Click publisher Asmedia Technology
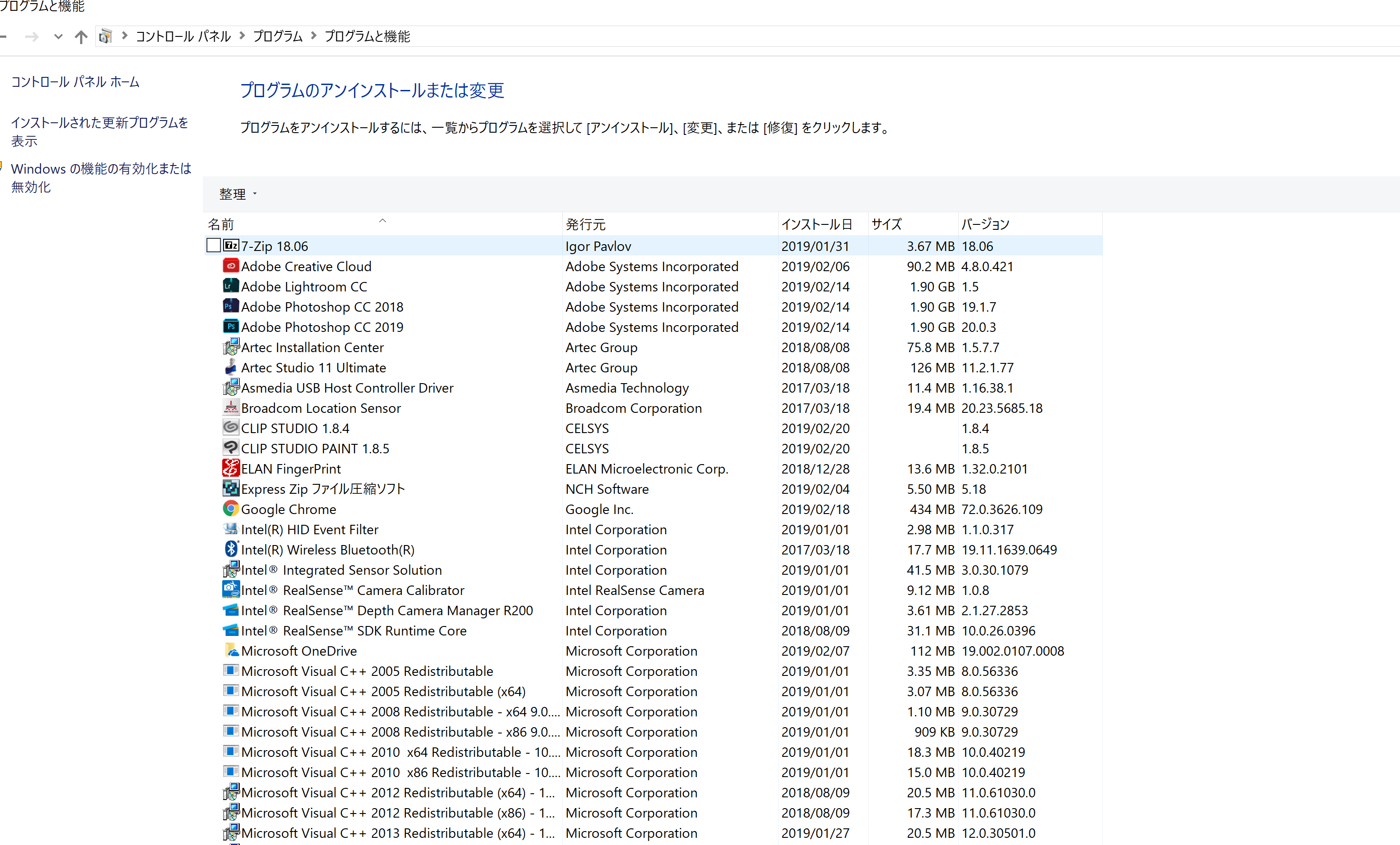Screen dimensions: 1400x845 [x=627, y=388]
